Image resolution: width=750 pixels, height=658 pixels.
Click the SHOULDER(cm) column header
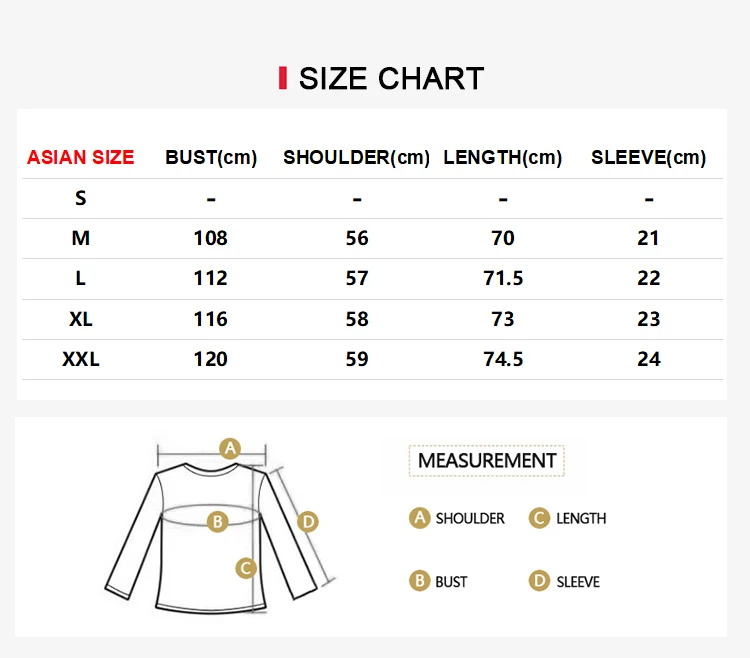coord(356,157)
